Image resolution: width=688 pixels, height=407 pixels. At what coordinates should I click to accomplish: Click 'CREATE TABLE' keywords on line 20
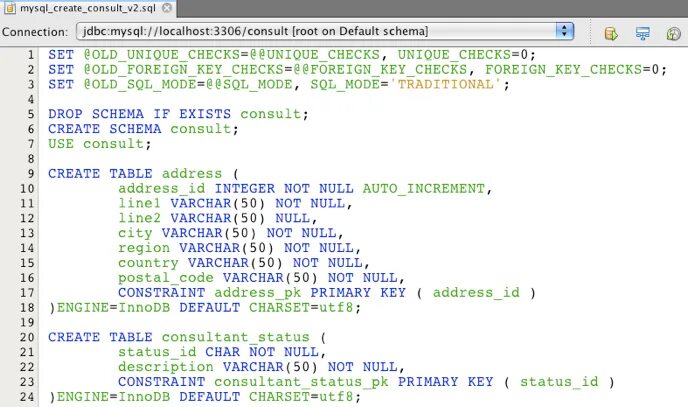[100, 337]
